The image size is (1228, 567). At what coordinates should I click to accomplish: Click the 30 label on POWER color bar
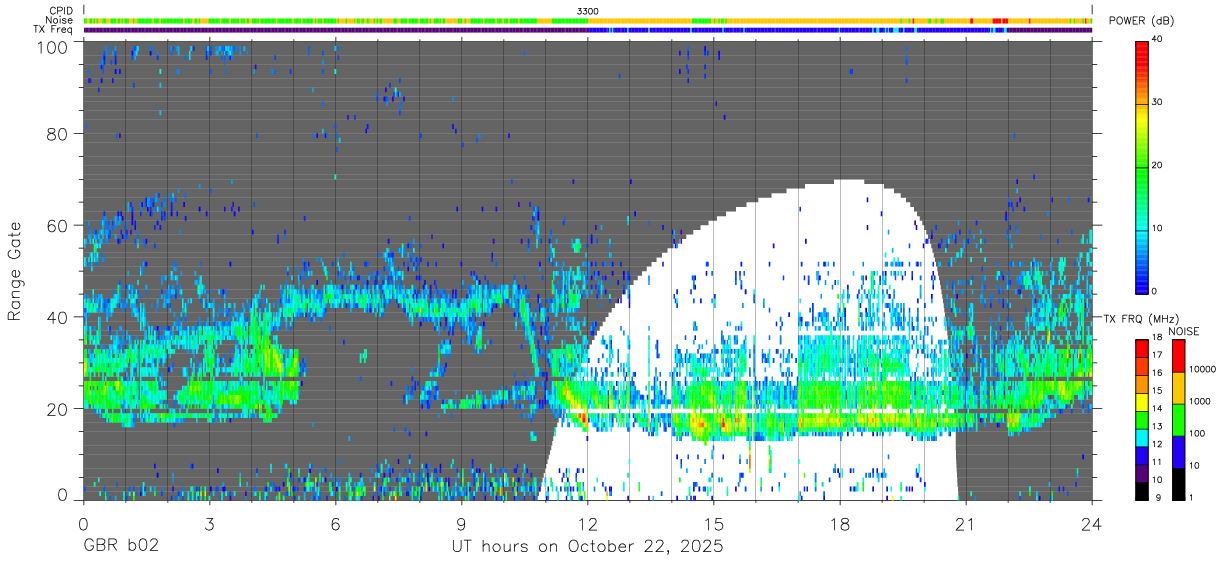point(1158,102)
